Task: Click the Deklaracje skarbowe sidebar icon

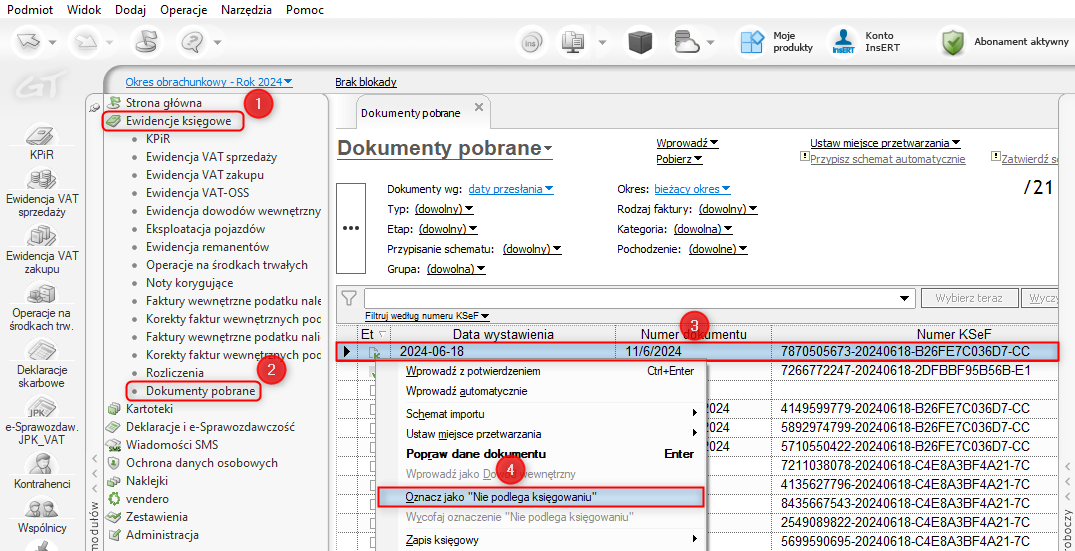Action: click(x=41, y=352)
